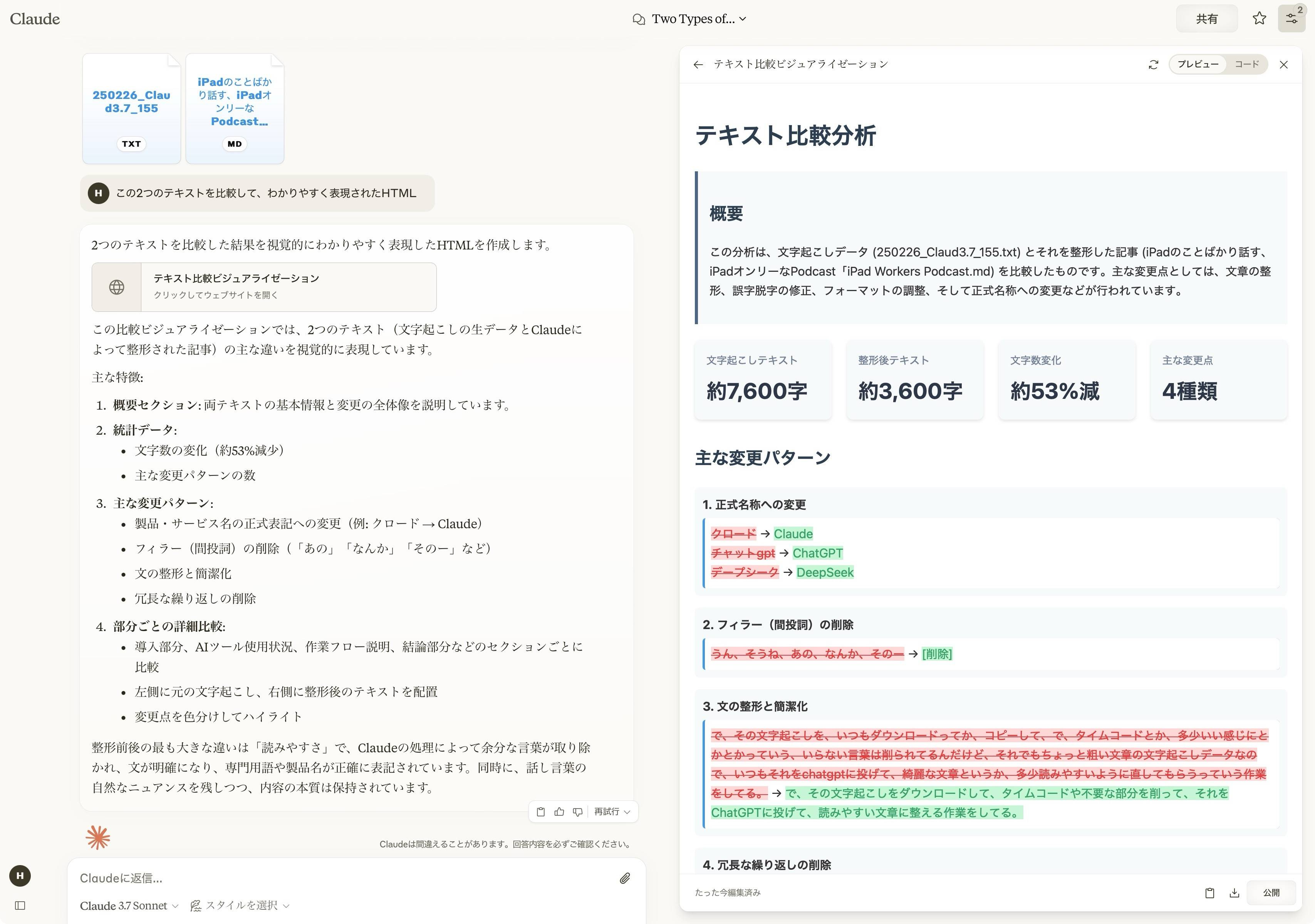Click the '2. フィラー（間投詞）の削除' heading
Viewport: 1315px width, 924px height.
click(x=778, y=625)
